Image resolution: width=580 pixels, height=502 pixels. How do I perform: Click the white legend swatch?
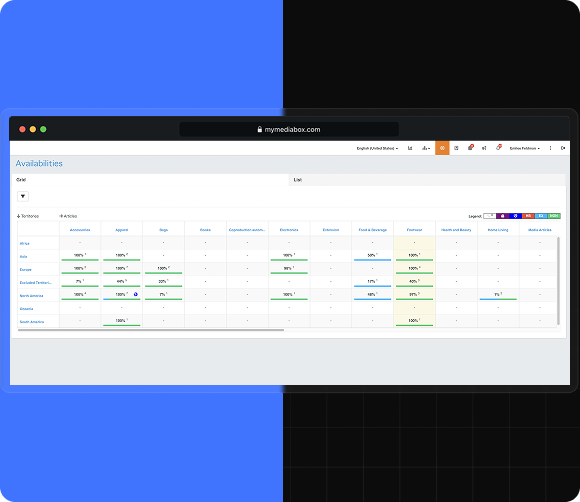pyautogui.click(x=489, y=216)
